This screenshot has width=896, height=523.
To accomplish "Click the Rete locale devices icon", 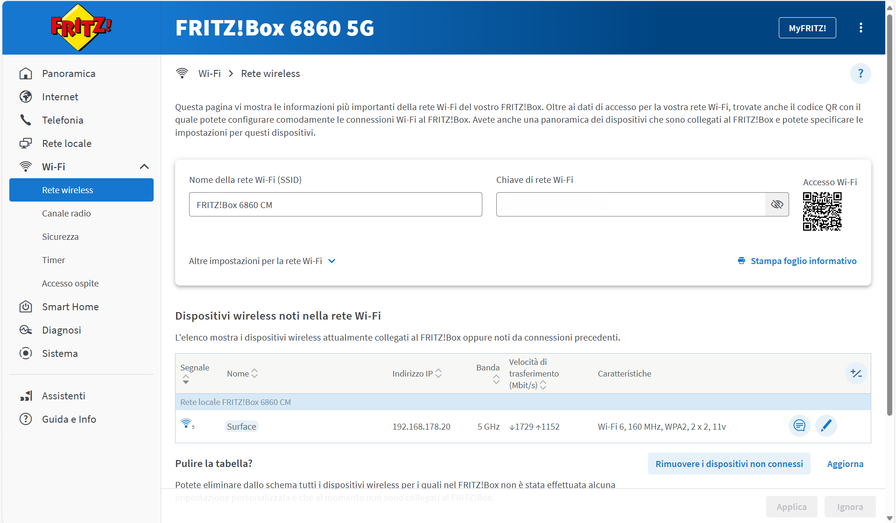I will point(26,143).
